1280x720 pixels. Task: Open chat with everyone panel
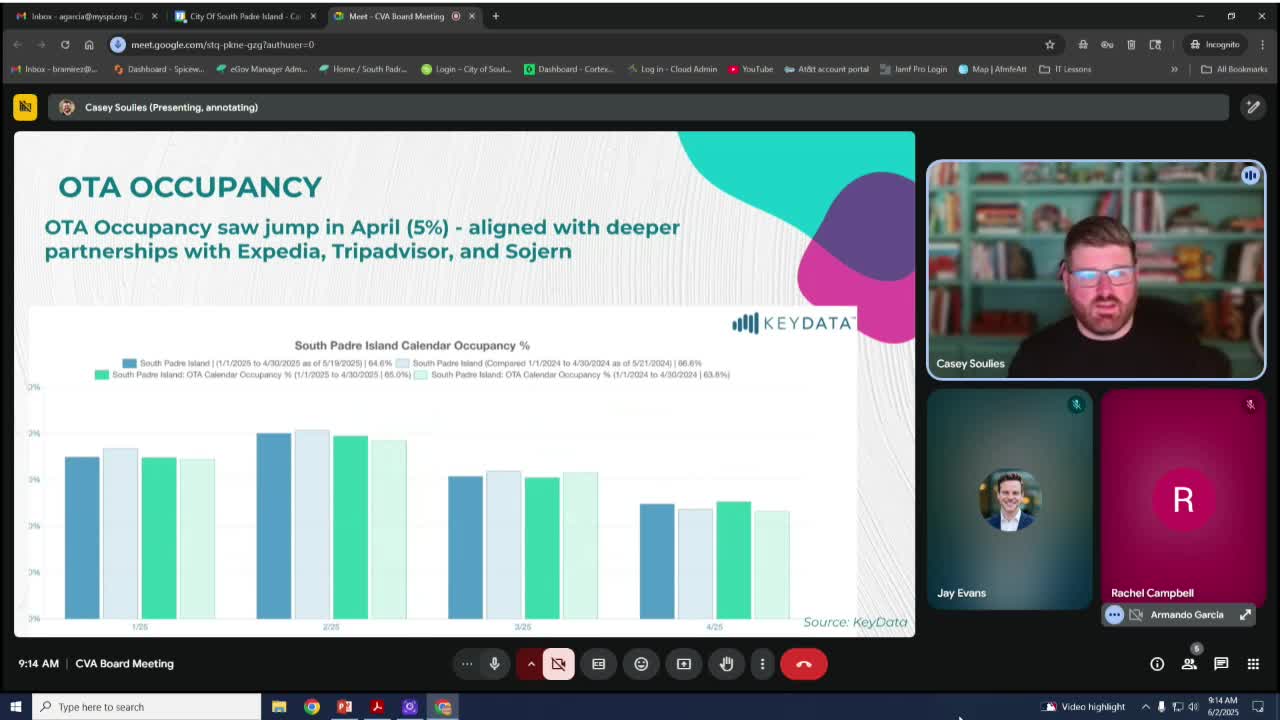pos(1221,664)
